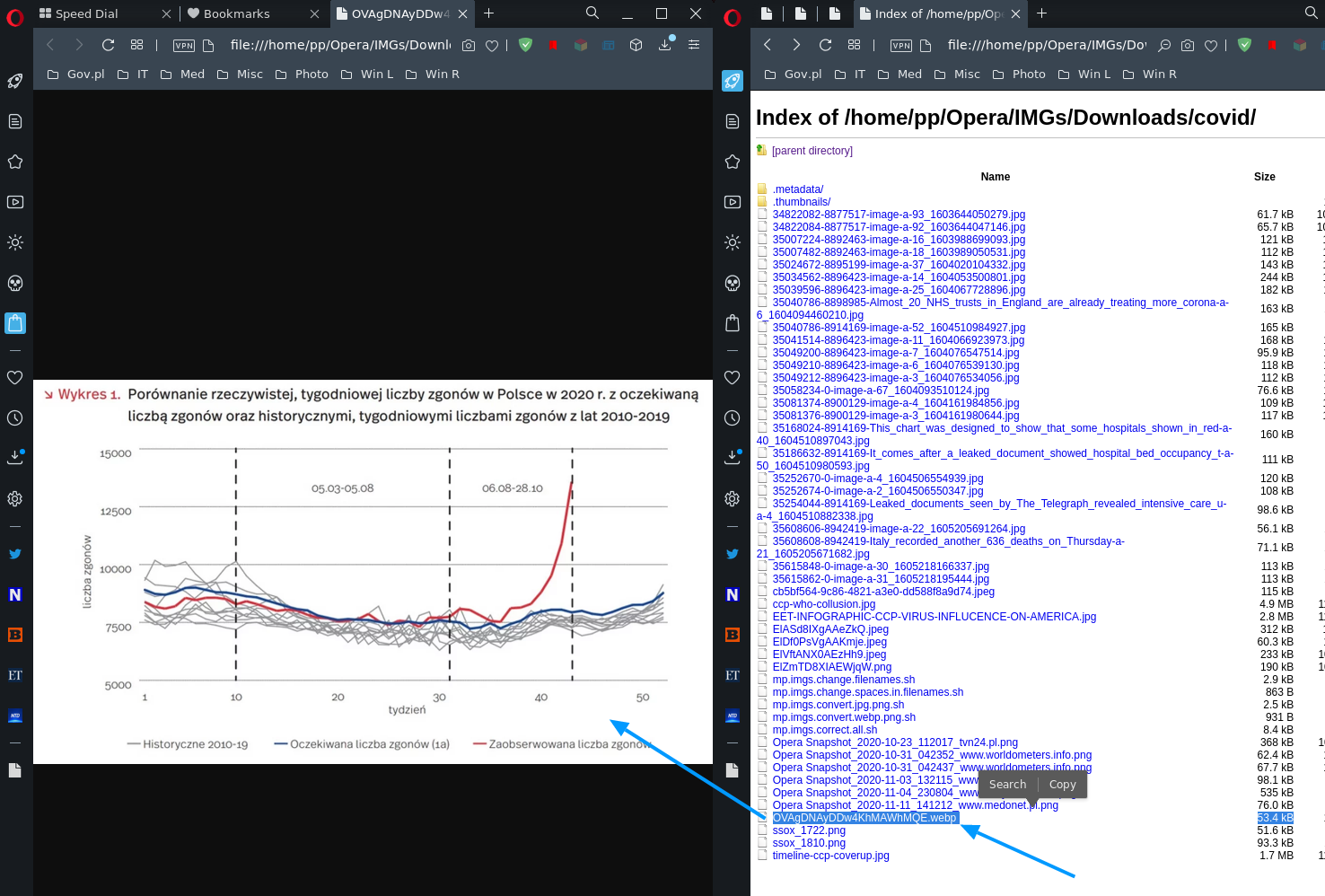This screenshot has width=1325, height=896.
Task: Open OVAgDNAyDDw4KhMAWhMQE.webp file link
Action: pos(865,818)
